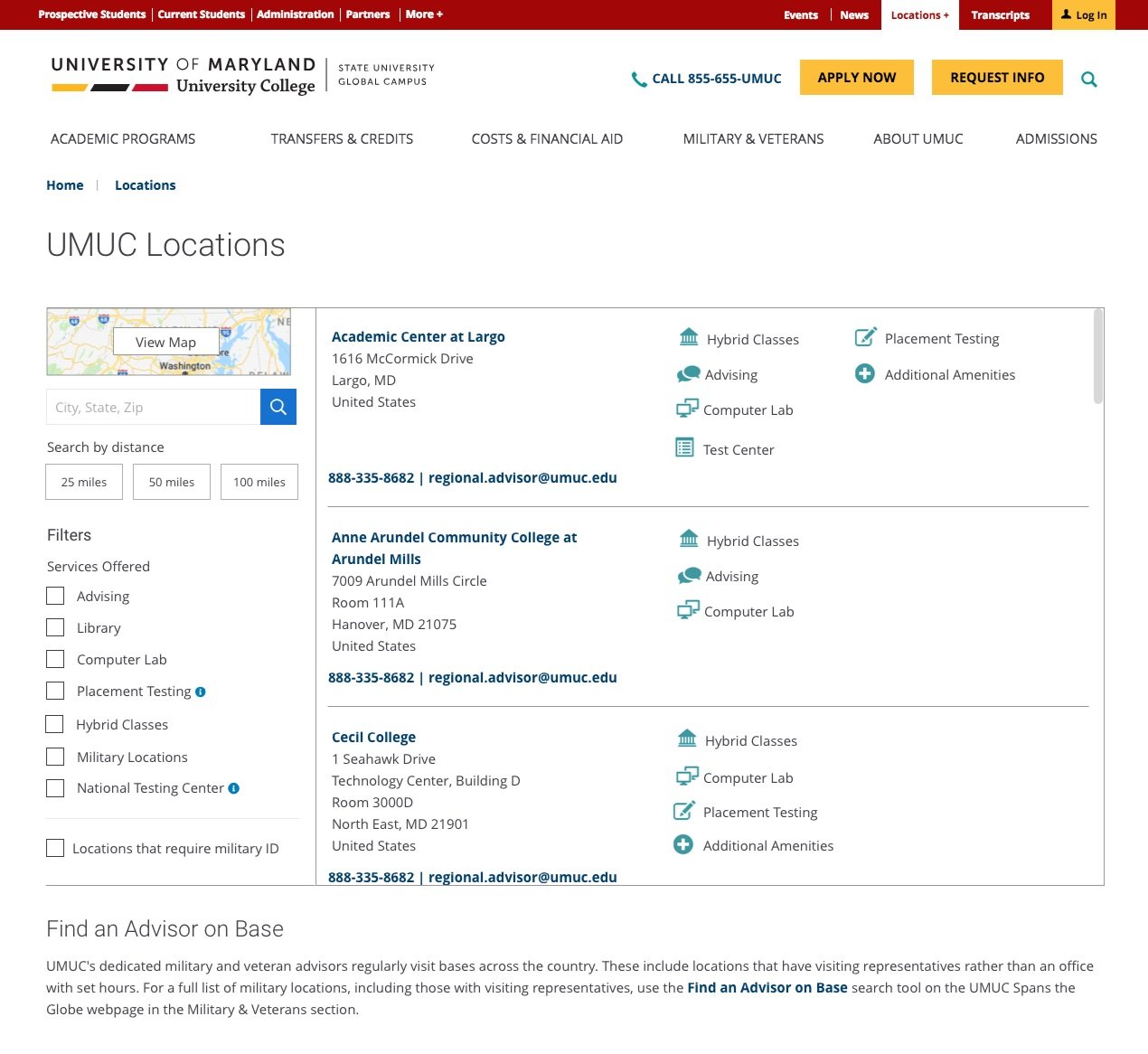Click the Request Info button
This screenshot has height=1054, width=1148.
click(x=997, y=78)
